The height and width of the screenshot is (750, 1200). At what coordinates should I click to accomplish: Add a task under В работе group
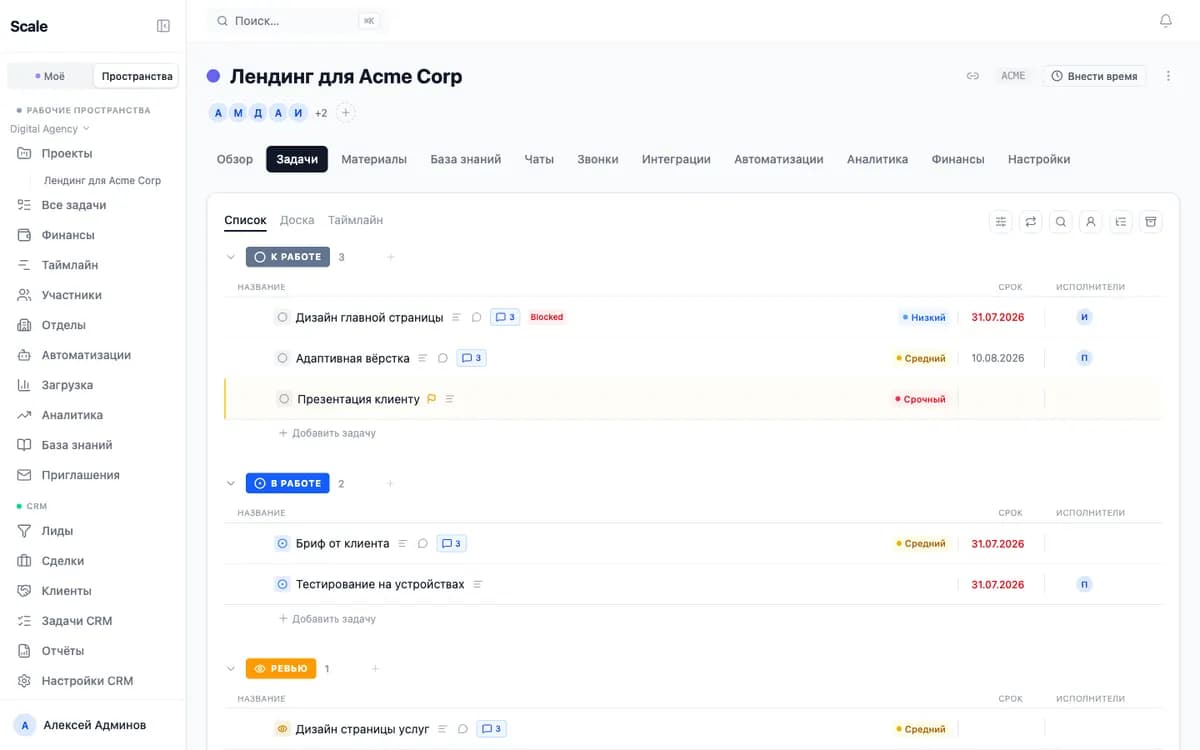point(327,619)
